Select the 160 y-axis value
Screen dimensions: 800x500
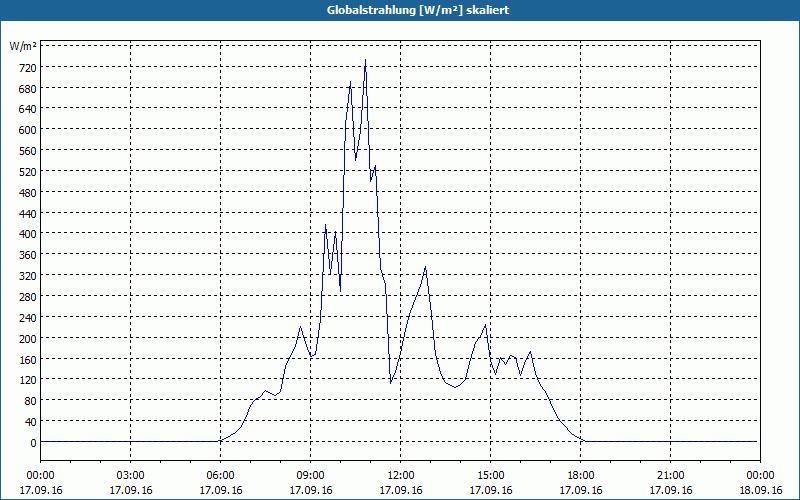28,360
